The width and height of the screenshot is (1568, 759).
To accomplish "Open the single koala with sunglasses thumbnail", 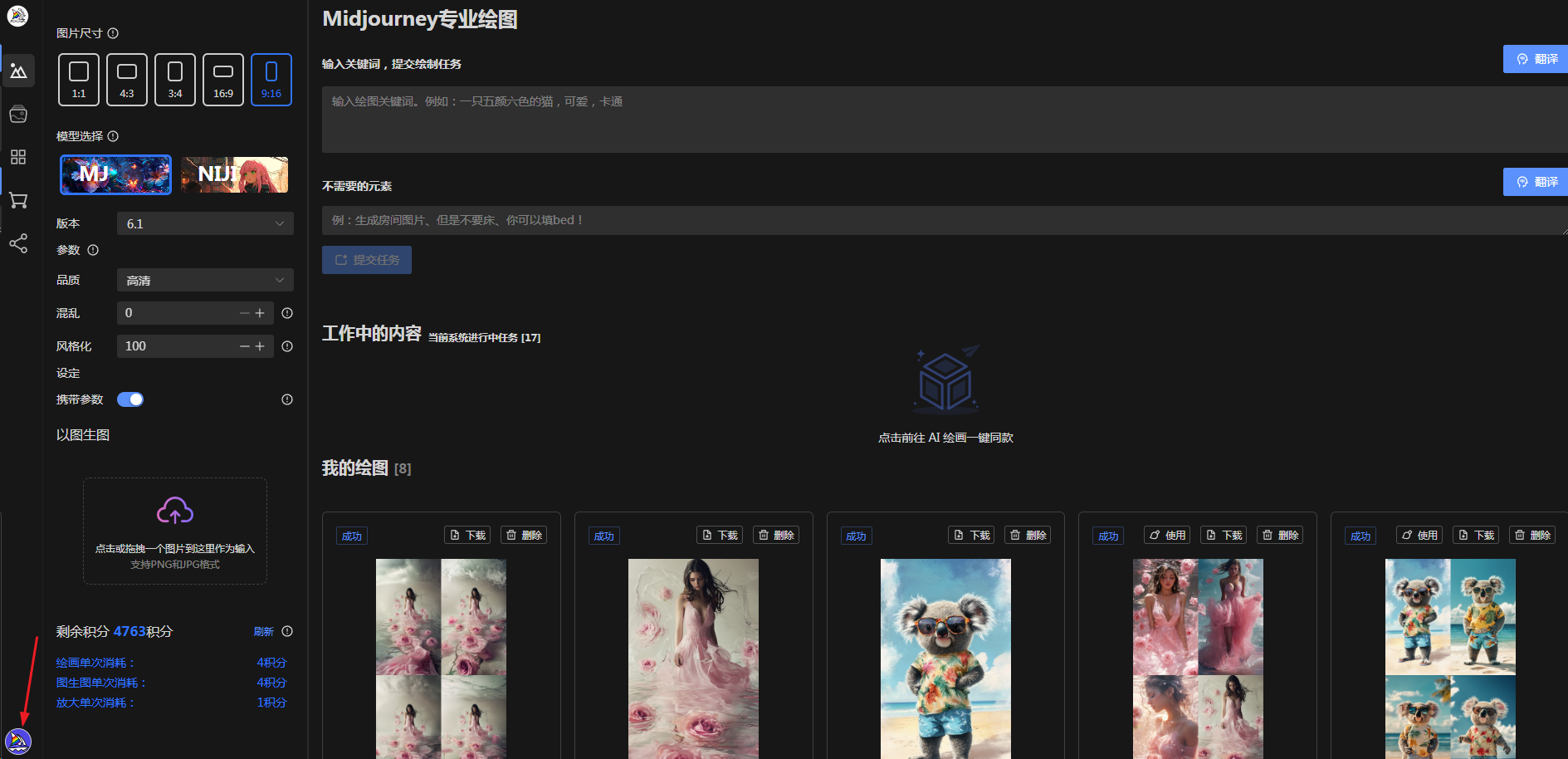I will pos(945,659).
